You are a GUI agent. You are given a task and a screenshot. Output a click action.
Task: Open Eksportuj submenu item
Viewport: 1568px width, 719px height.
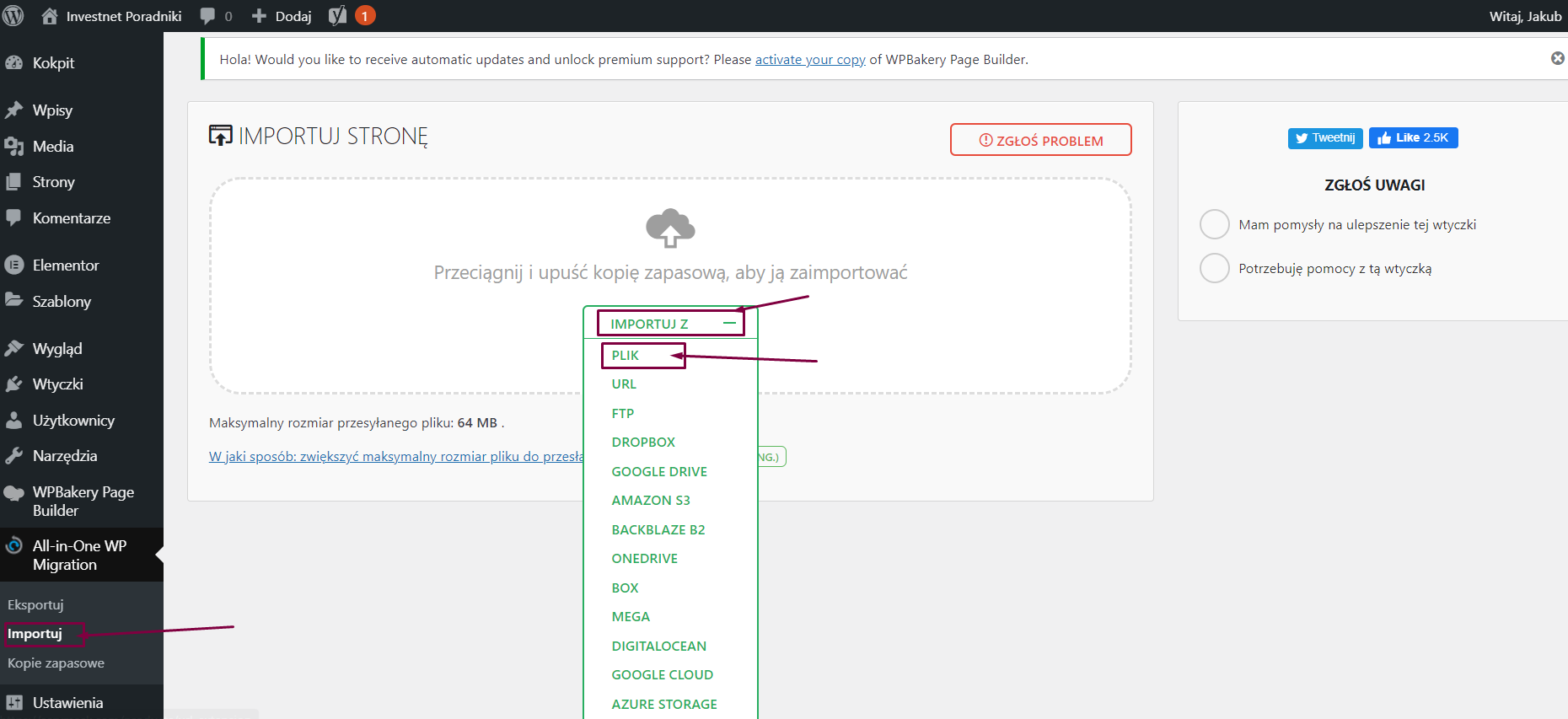35,605
